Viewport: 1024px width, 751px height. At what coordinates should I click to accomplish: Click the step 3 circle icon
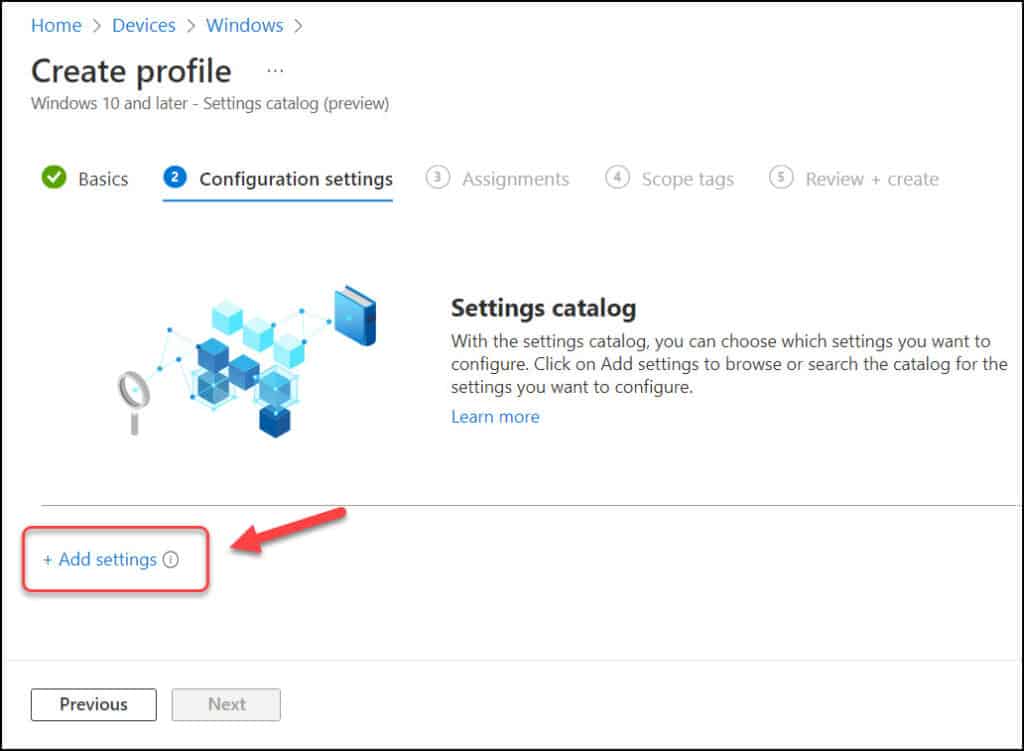click(x=438, y=177)
